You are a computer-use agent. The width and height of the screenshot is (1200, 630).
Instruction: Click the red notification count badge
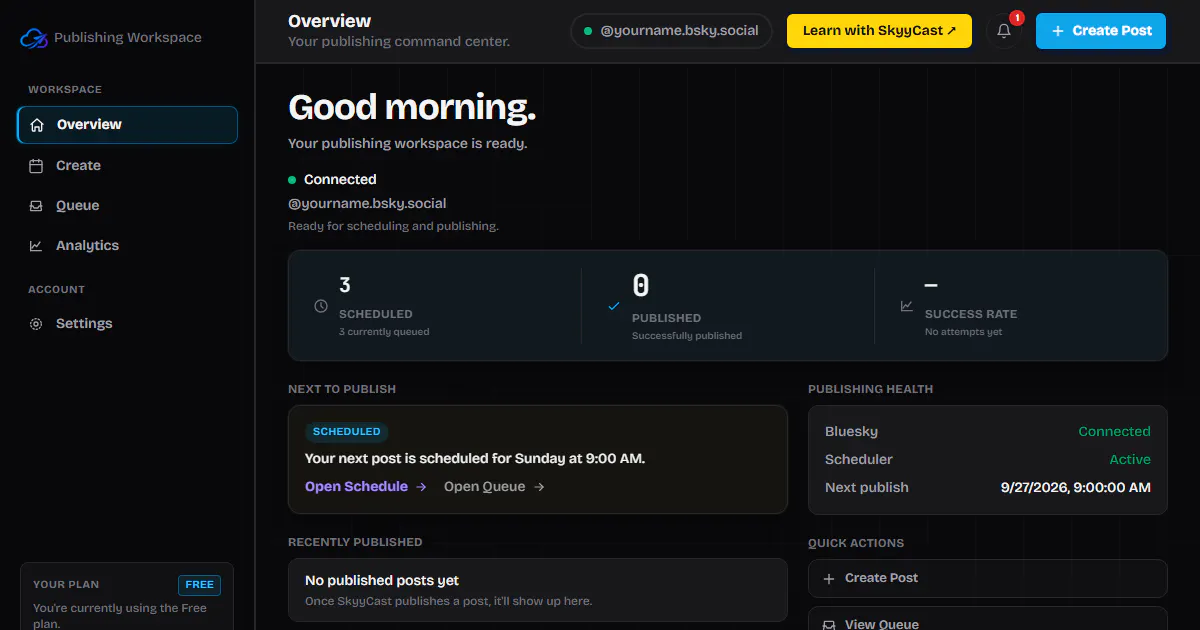pos(1016,18)
